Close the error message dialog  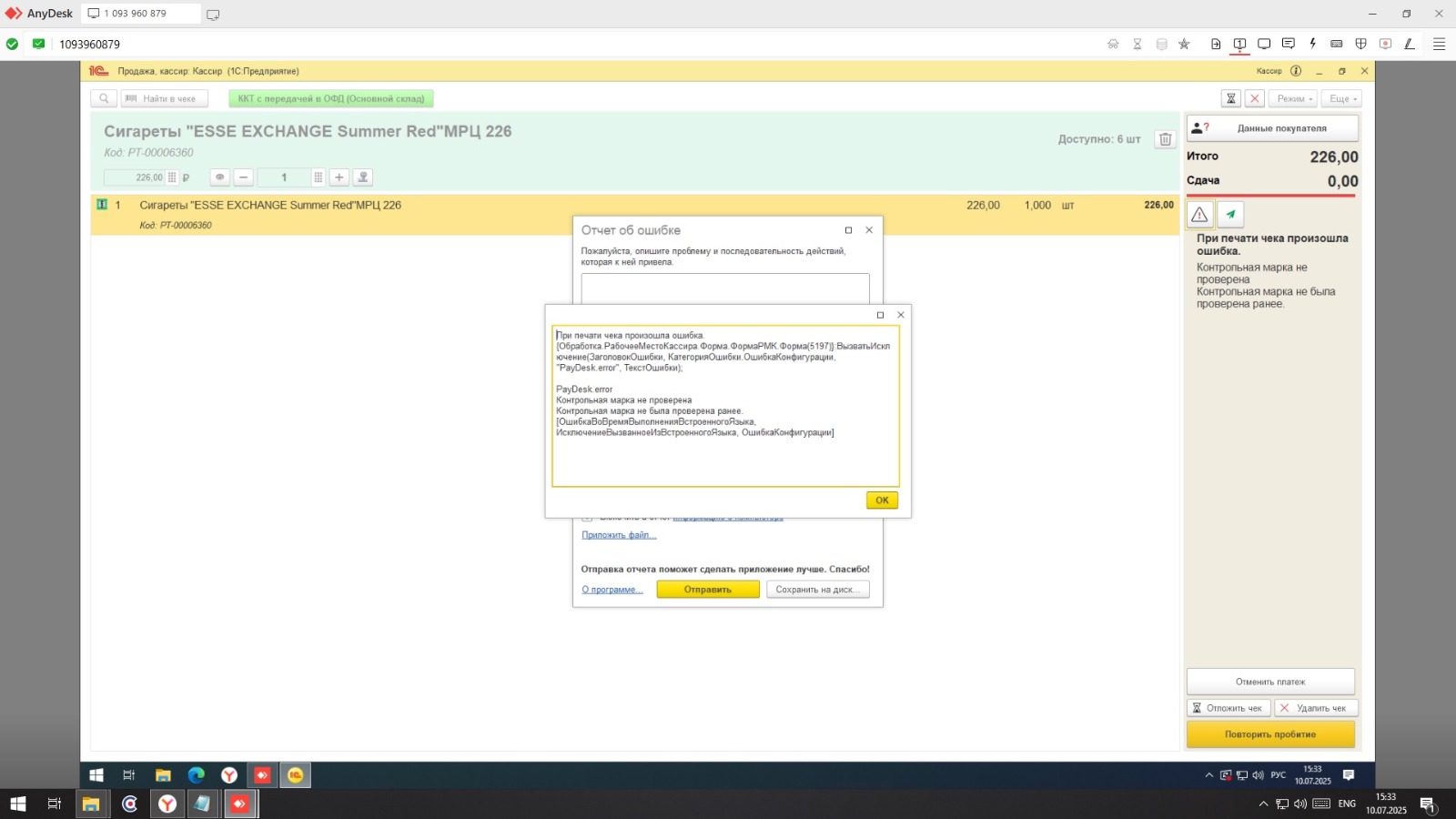click(901, 315)
